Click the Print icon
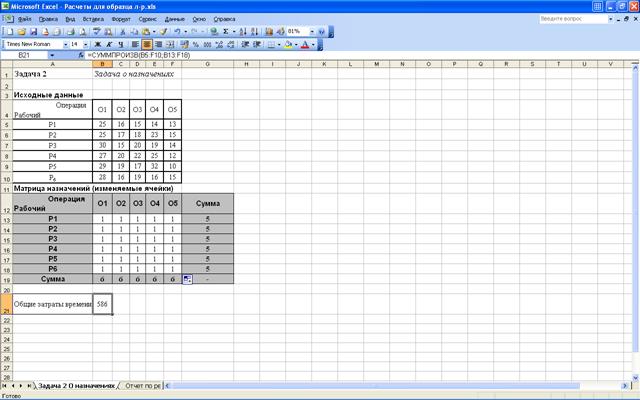Screen dimensions: 640x400 pyautogui.click(x=71, y=31)
